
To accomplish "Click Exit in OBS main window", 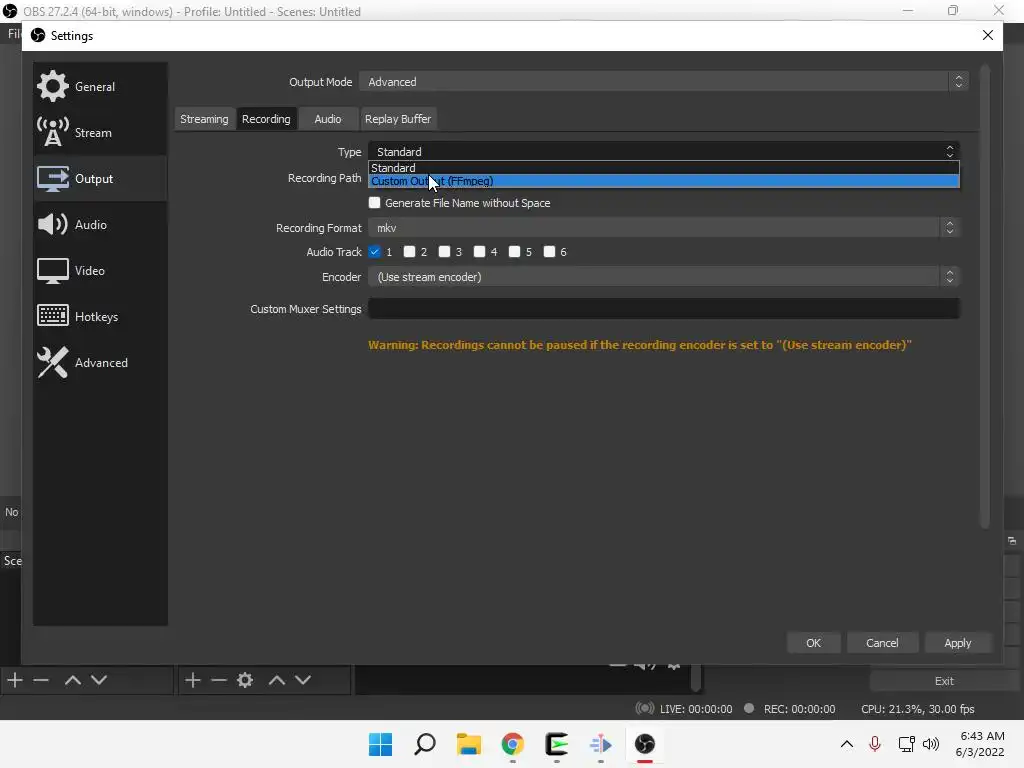I will (x=944, y=681).
